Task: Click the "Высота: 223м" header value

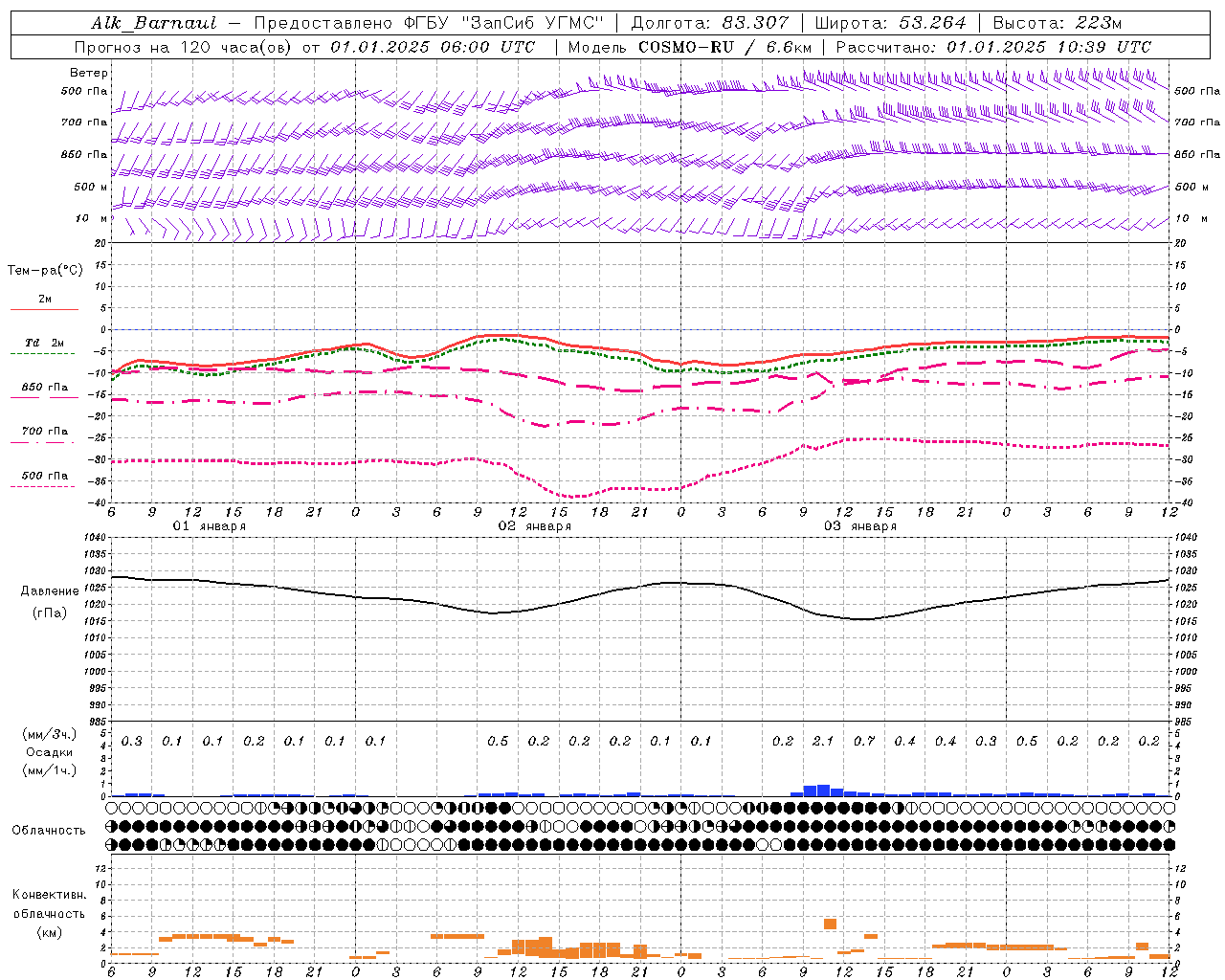Action: pos(1057,23)
